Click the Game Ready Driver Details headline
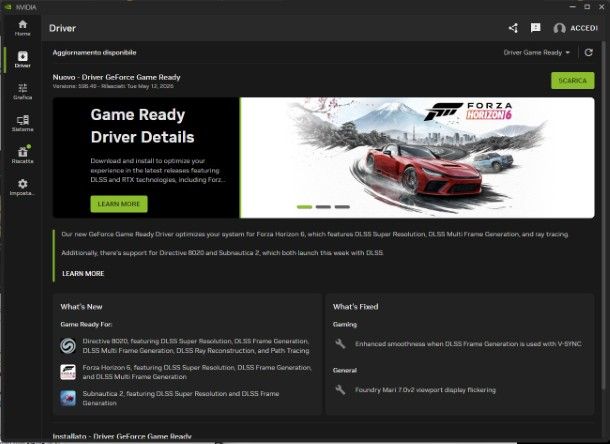Image resolution: width=610 pixels, height=444 pixels. point(142,126)
